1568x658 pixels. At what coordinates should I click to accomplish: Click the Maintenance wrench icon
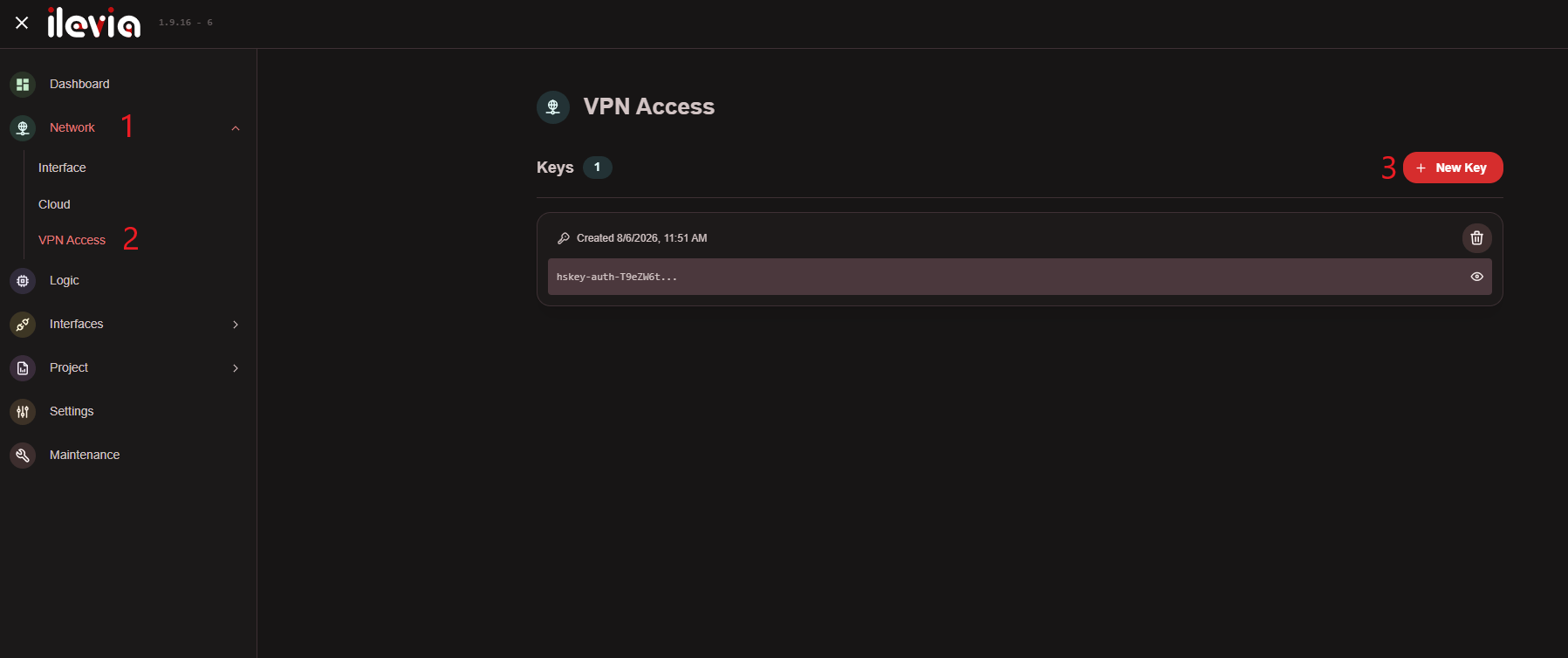(23, 456)
